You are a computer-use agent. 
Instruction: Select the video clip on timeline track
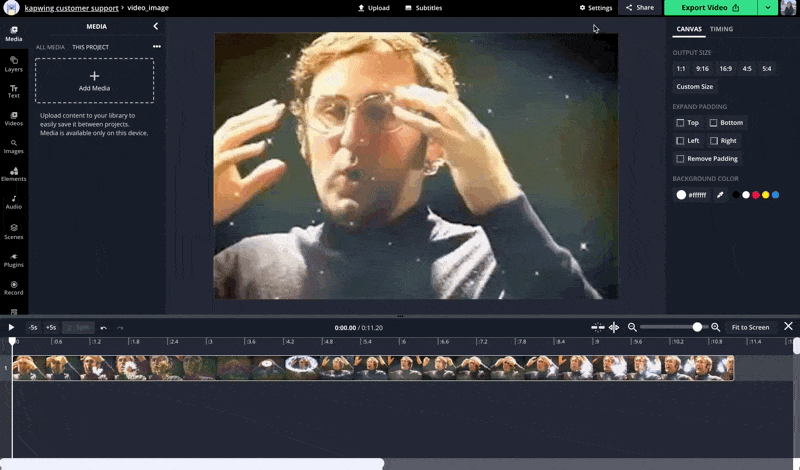373,368
